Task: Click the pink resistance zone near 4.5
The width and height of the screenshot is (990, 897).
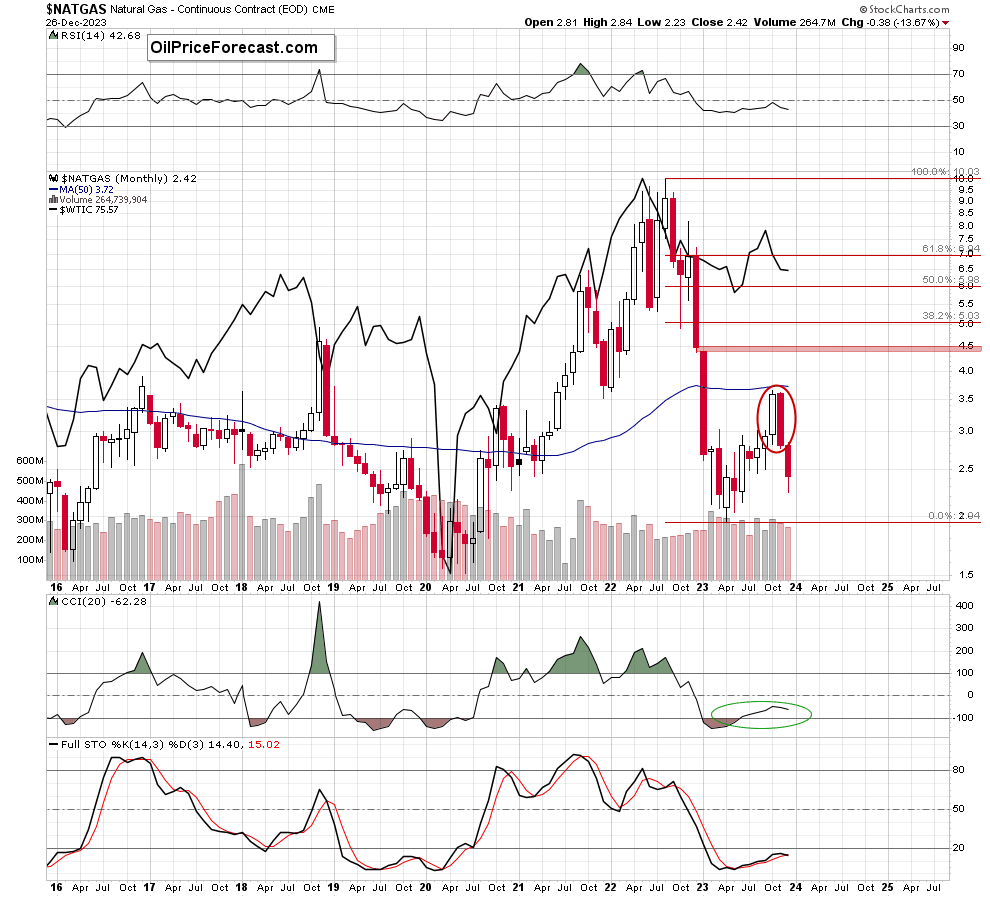Action: point(838,348)
